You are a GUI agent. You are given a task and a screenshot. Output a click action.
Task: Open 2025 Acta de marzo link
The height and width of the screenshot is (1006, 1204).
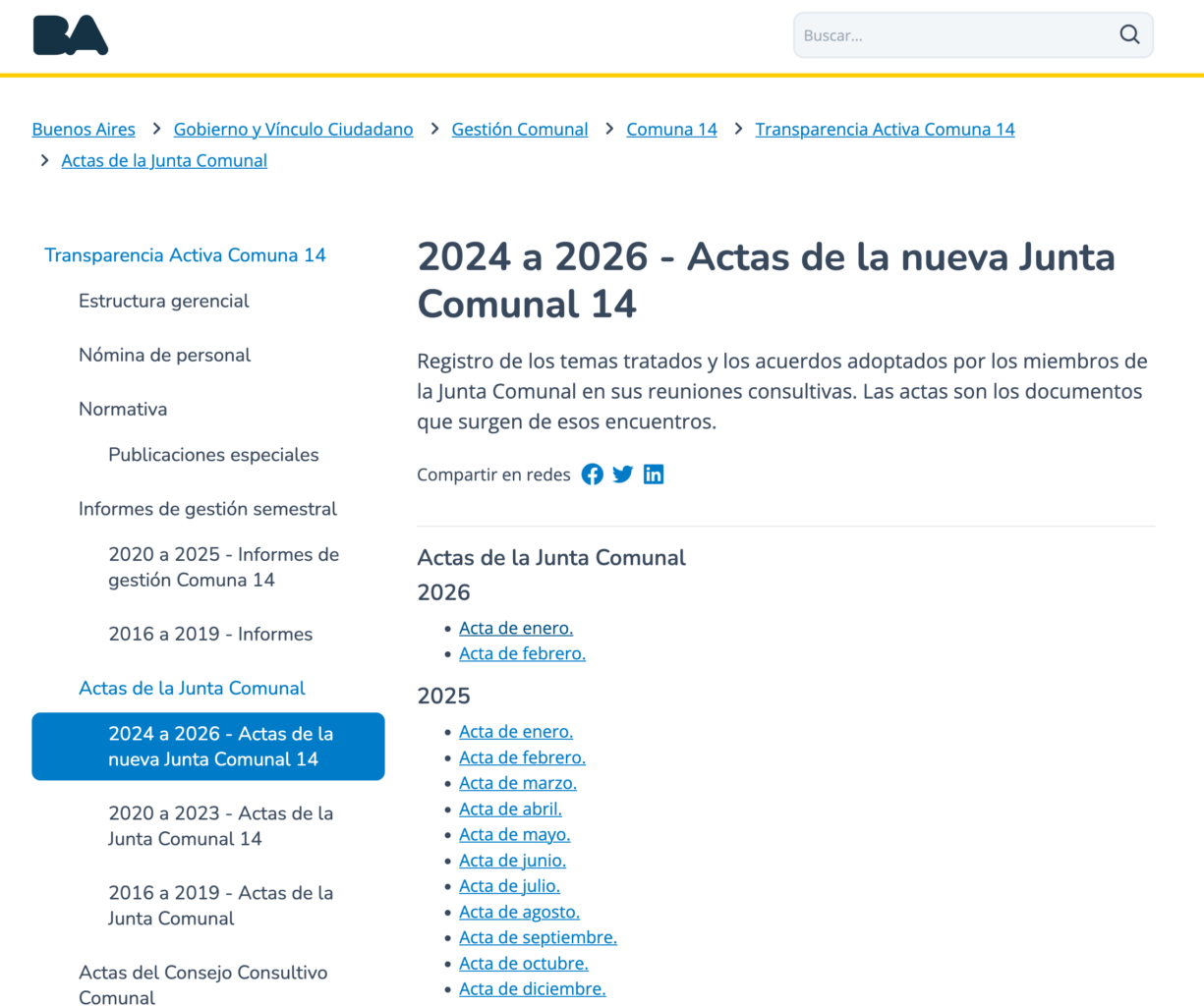point(517,784)
